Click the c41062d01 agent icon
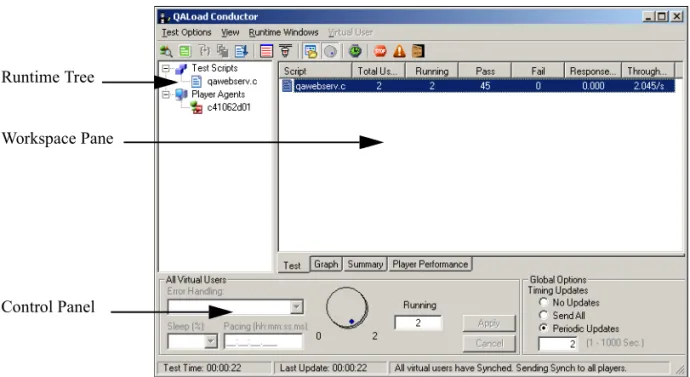This screenshot has height=377, width=690. (196, 107)
